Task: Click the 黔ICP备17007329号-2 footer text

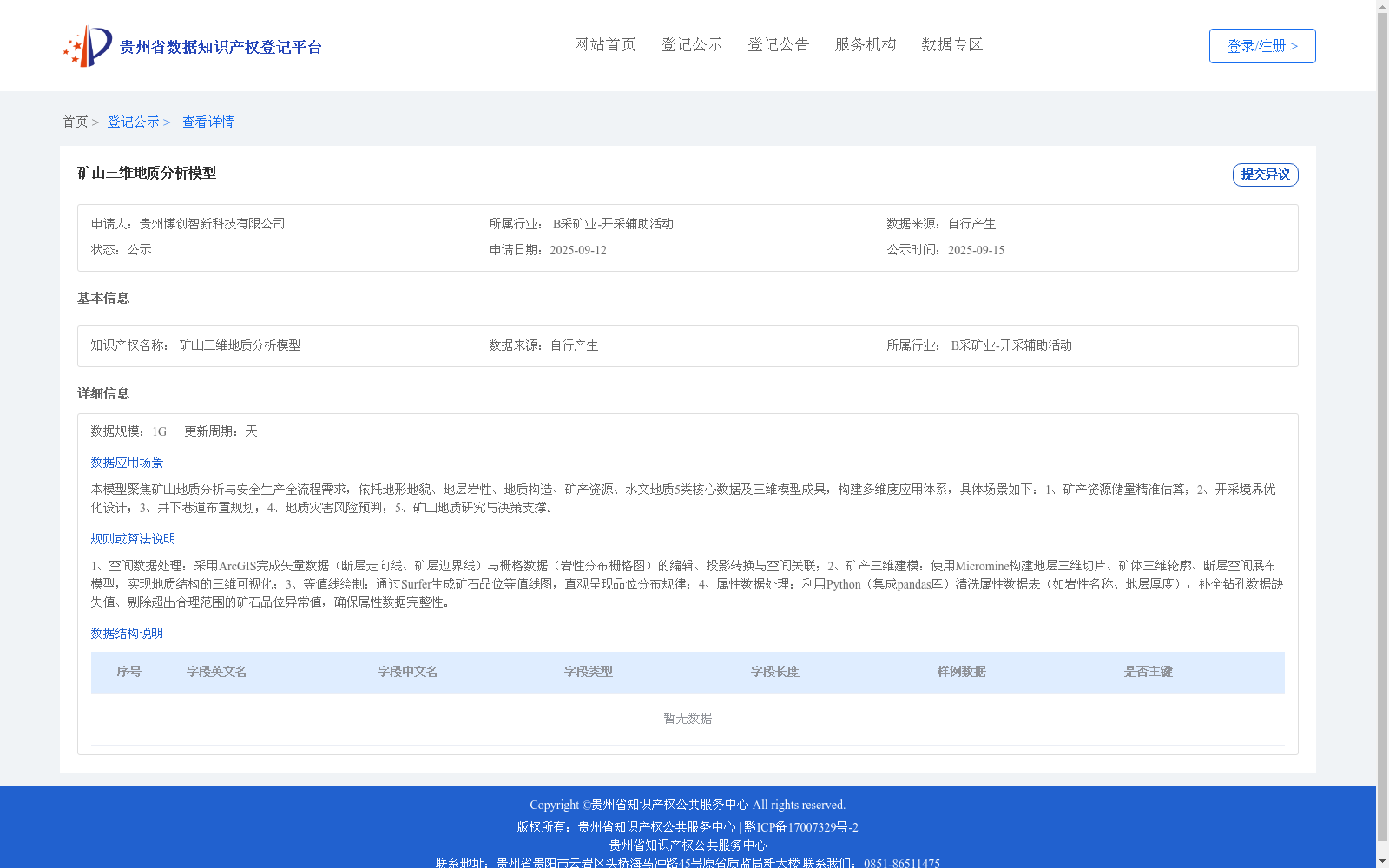Action: (801, 827)
